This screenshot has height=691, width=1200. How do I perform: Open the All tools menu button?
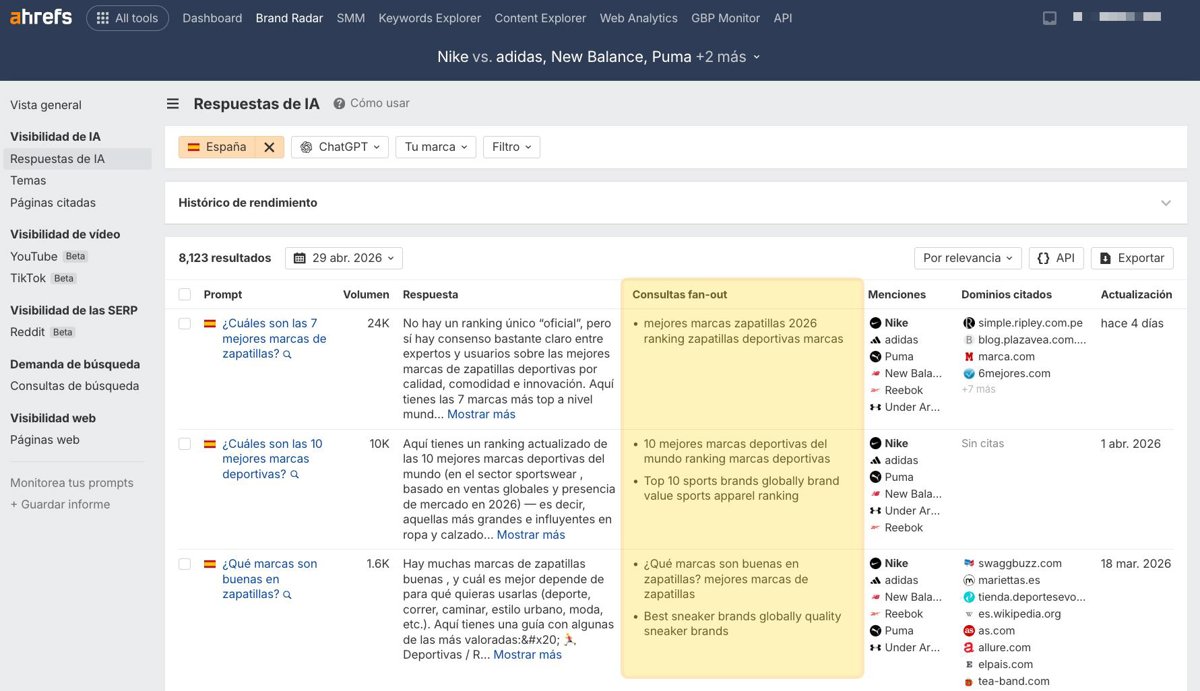[x=127, y=18]
